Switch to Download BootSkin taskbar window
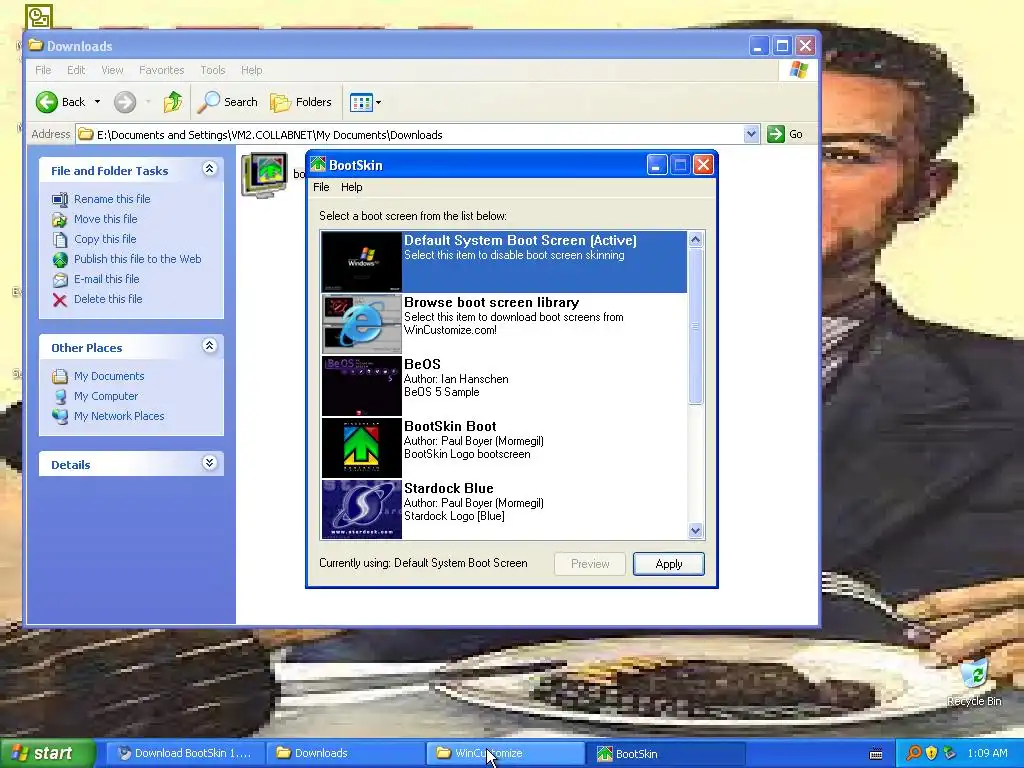Image resolution: width=1024 pixels, height=768 pixels. click(x=185, y=754)
